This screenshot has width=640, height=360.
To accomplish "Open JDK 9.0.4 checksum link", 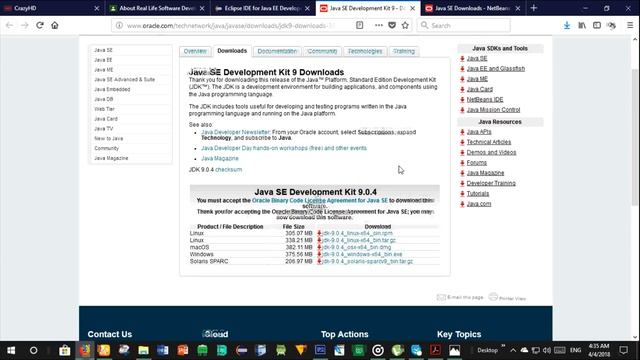I will (229, 169).
